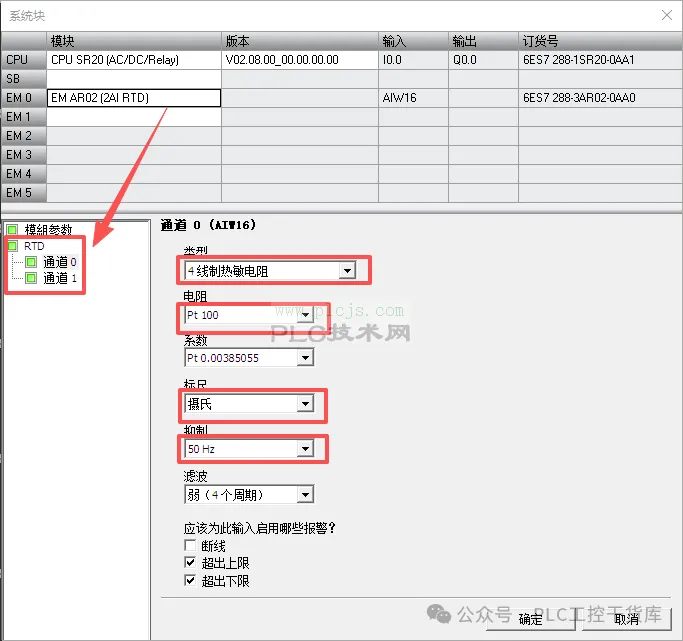Close the 系统块 dialog window

(x=666, y=15)
